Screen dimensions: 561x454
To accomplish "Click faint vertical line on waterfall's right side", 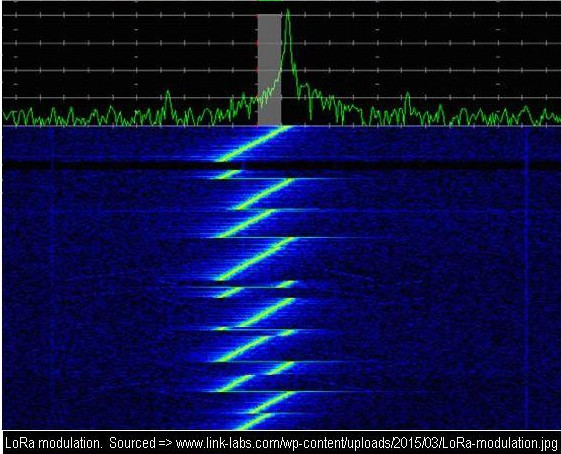I will (x=526, y=278).
